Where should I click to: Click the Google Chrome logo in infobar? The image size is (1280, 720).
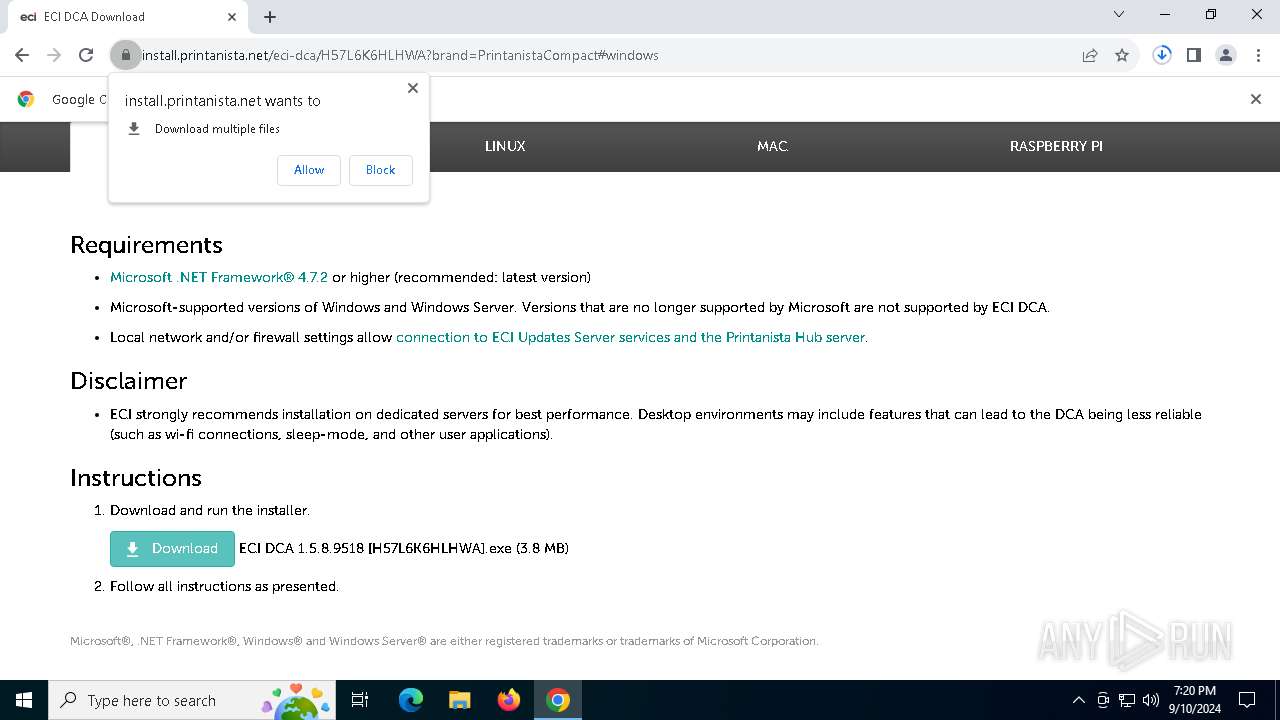(x=26, y=99)
